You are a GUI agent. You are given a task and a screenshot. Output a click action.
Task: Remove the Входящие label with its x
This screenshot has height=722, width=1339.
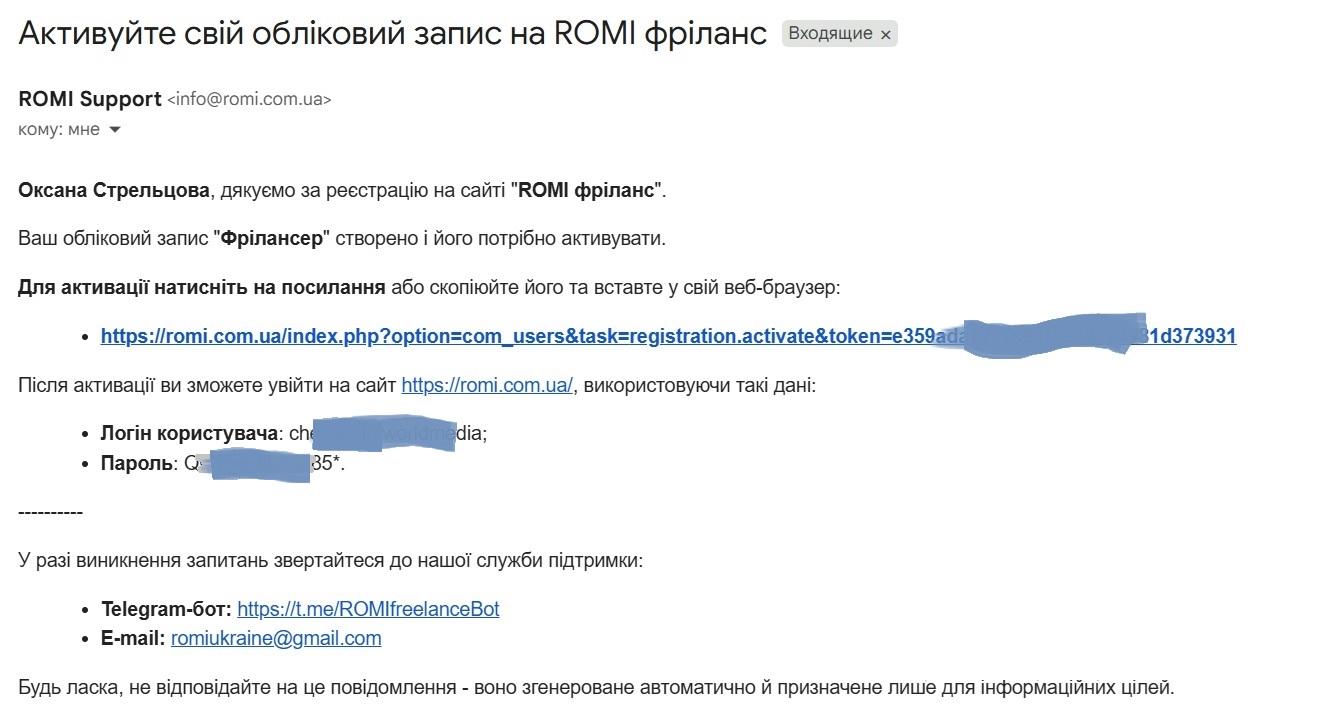click(x=885, y=34)
